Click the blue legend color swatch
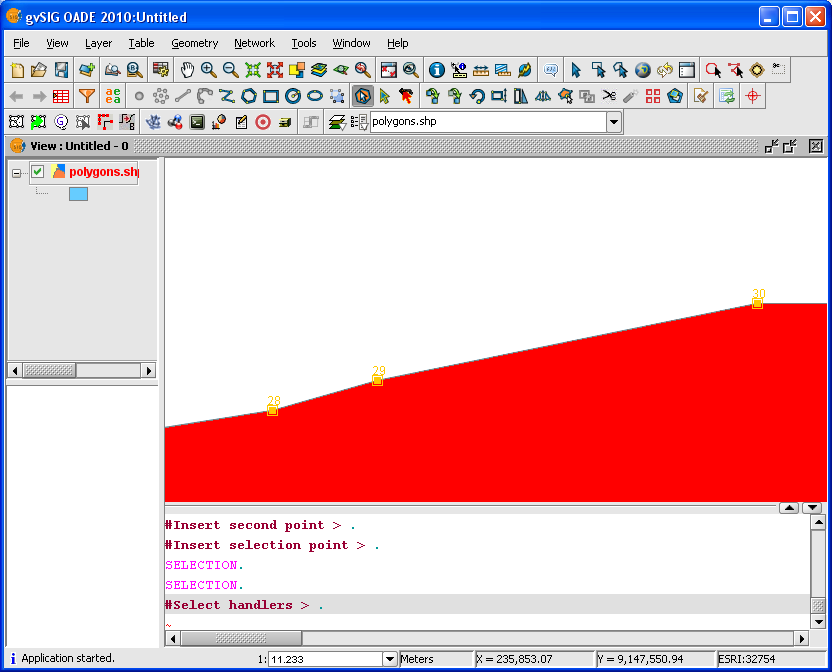The width and height of the screenshot is (832, 672). pyautogui.click(x=79, y=193)
